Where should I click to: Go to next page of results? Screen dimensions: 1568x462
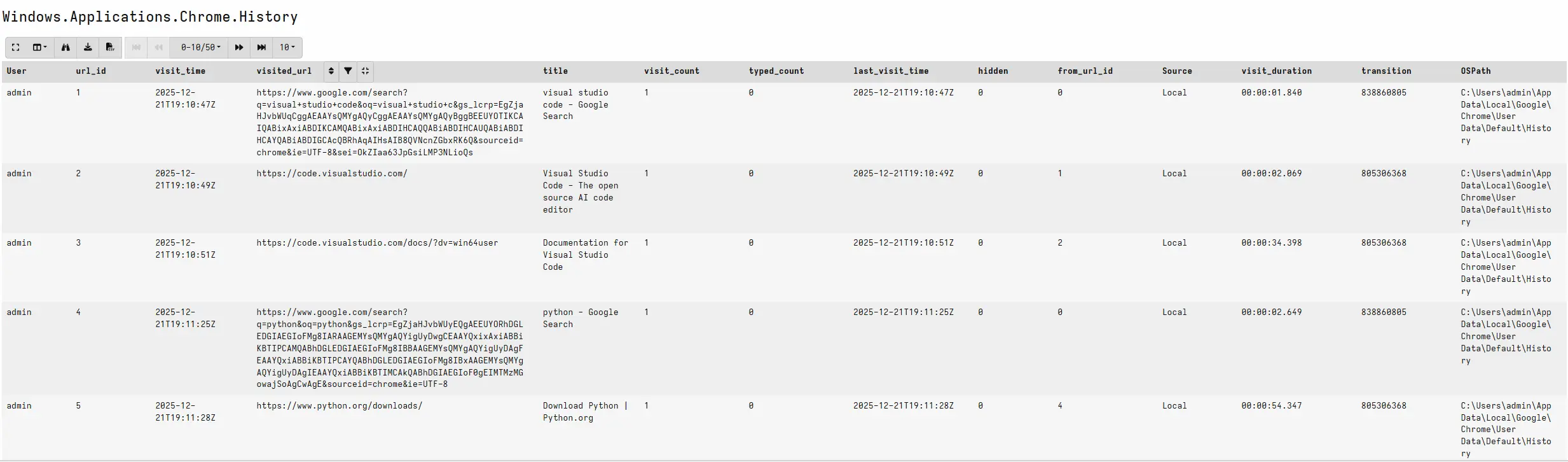click(x=239, y=47)
